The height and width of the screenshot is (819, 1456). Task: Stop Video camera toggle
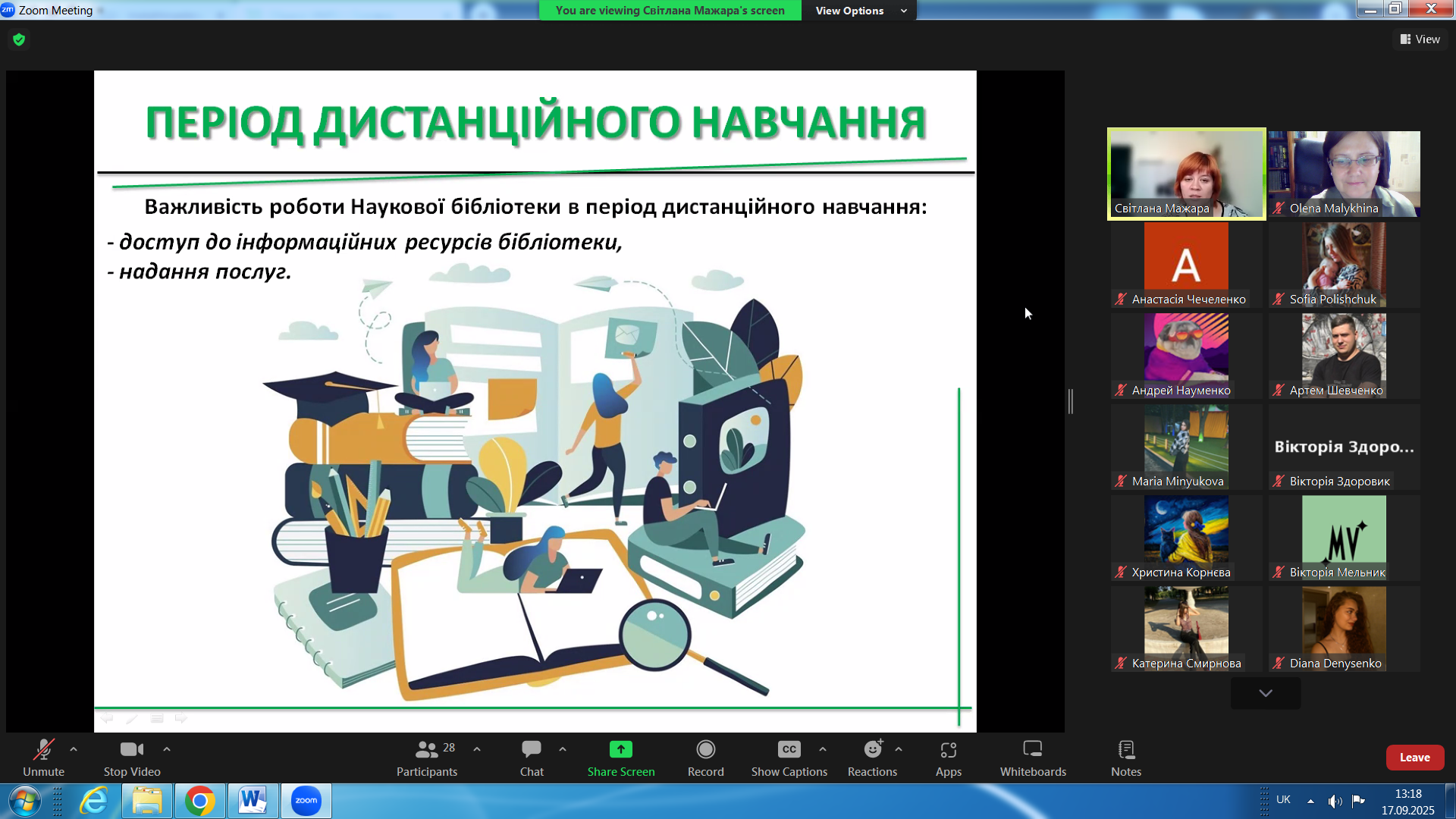point(131,750)
